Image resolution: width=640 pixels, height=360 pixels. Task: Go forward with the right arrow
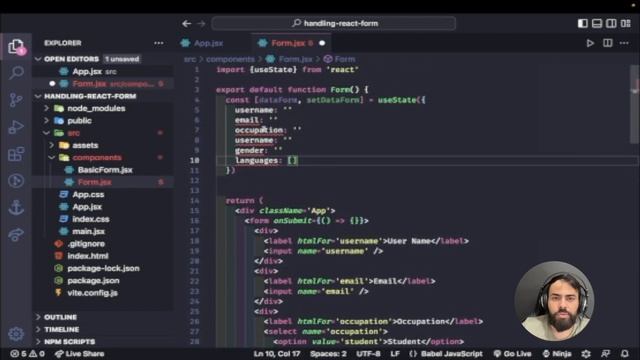(201, 24)
